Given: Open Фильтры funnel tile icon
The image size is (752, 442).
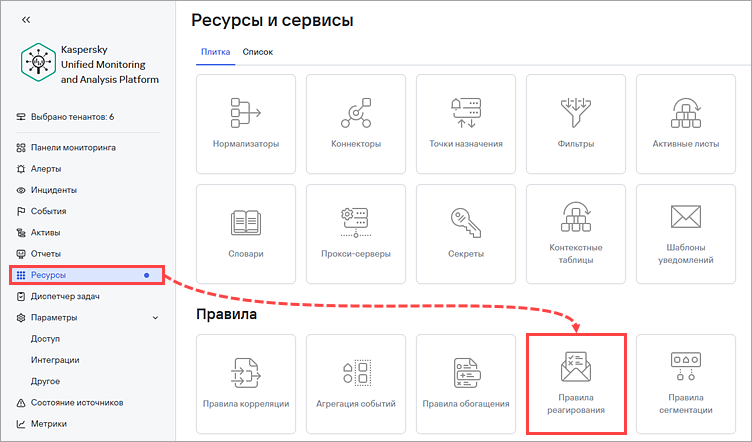Looking at the screenshot, I should tap(576, 113).
